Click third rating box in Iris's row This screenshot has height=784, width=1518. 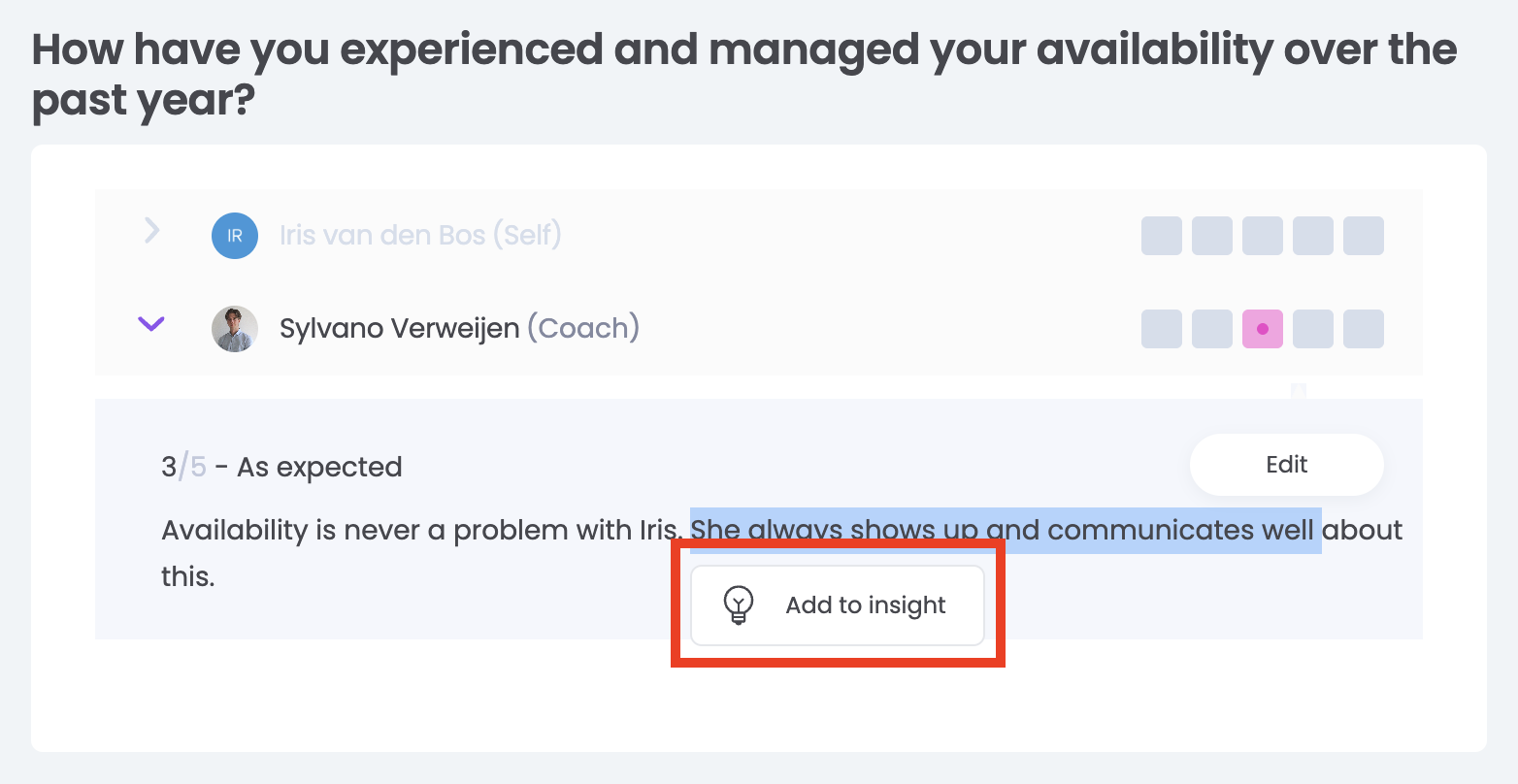pos(1262,236)
